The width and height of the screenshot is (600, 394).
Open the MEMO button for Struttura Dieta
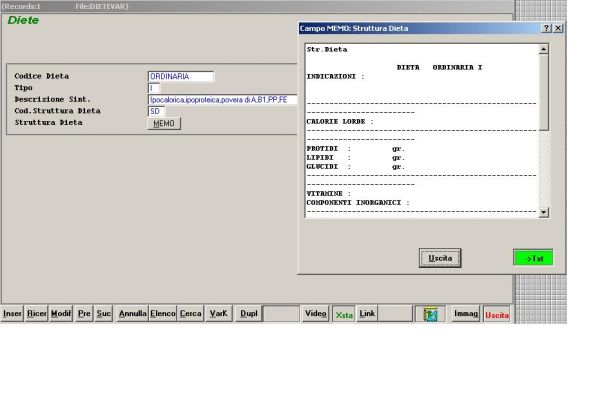pos(164,123)
